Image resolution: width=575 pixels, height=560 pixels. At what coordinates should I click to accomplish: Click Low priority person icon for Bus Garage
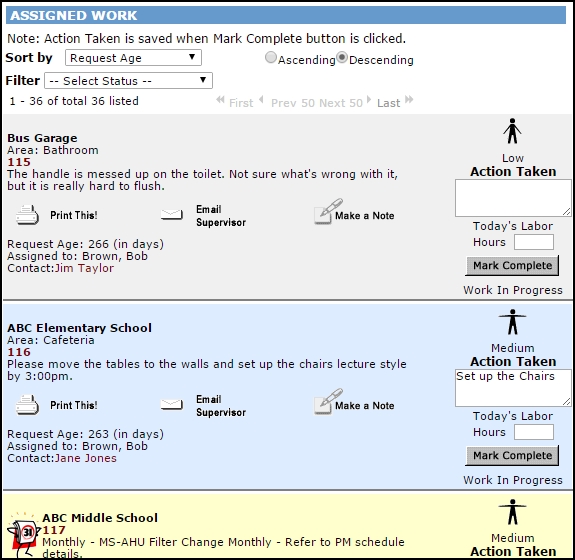pyautogui.click(x=512, y=131)
